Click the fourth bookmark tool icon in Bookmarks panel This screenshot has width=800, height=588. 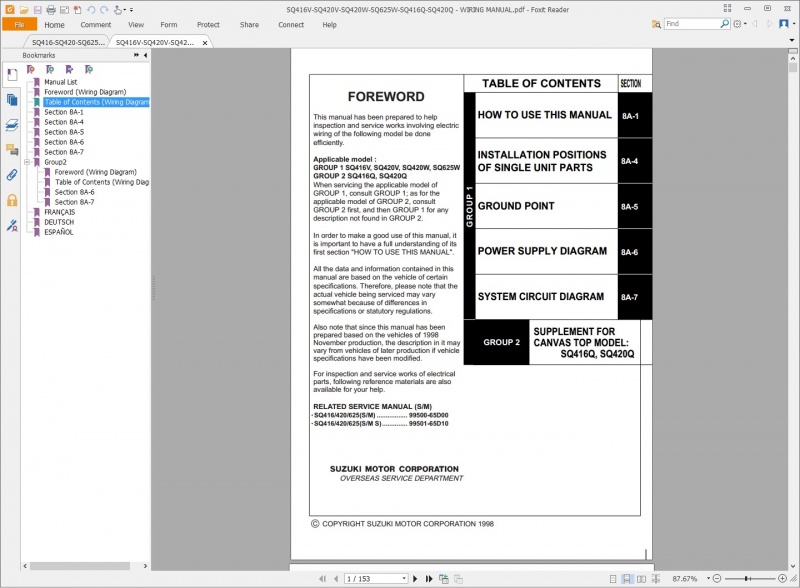[x=89, y=69]
